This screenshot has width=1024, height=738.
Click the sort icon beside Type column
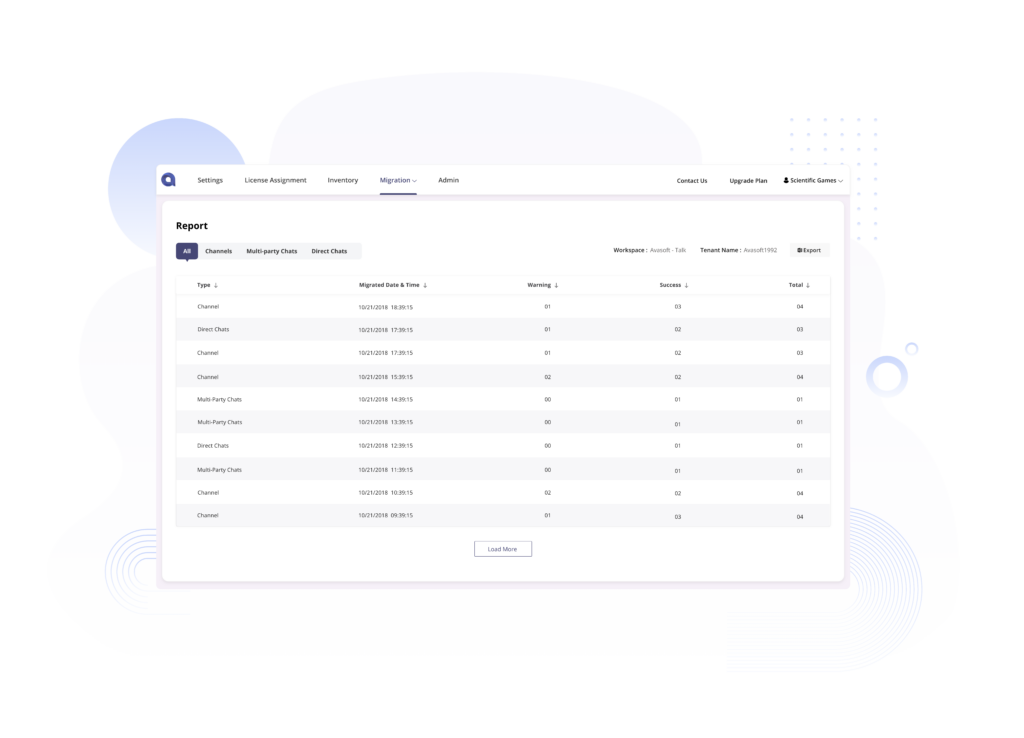click(215, 285)
